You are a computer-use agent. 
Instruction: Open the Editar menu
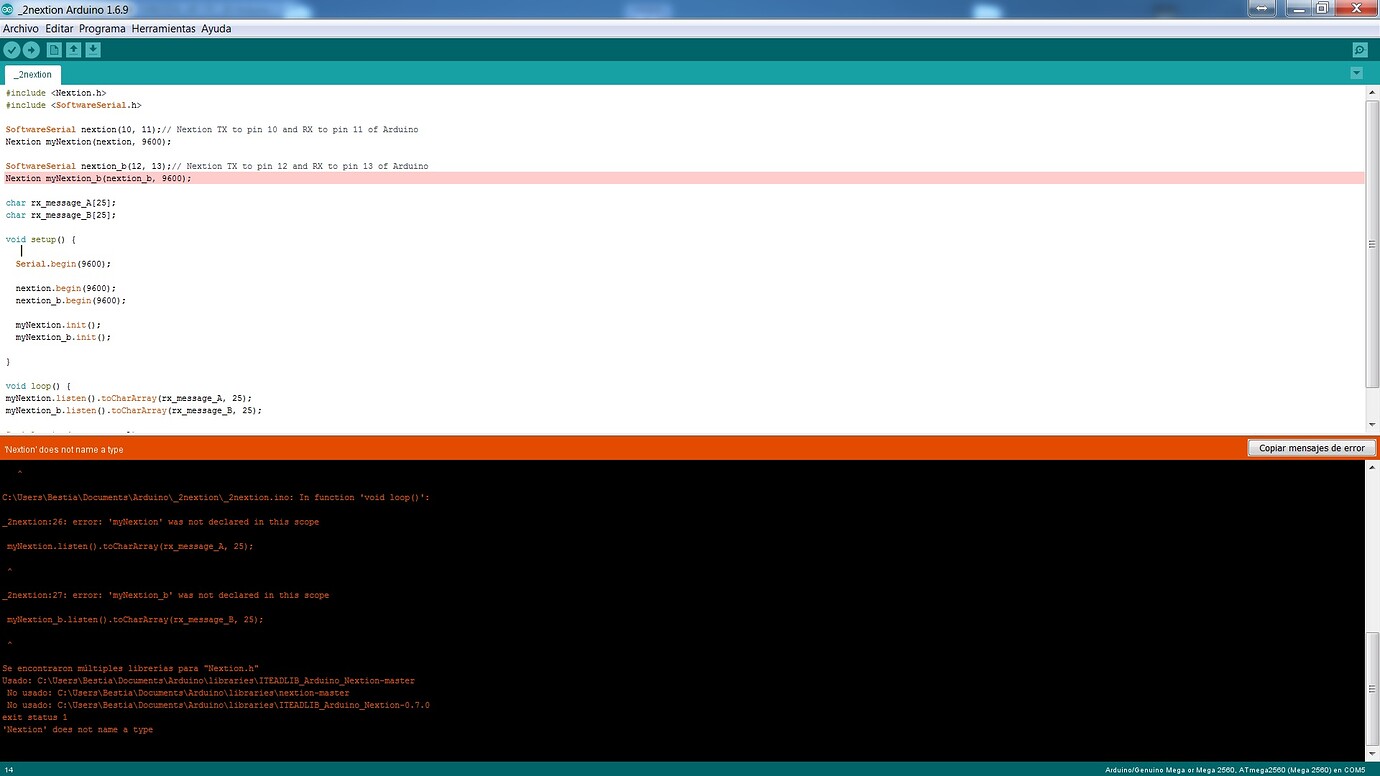(58, 28)
